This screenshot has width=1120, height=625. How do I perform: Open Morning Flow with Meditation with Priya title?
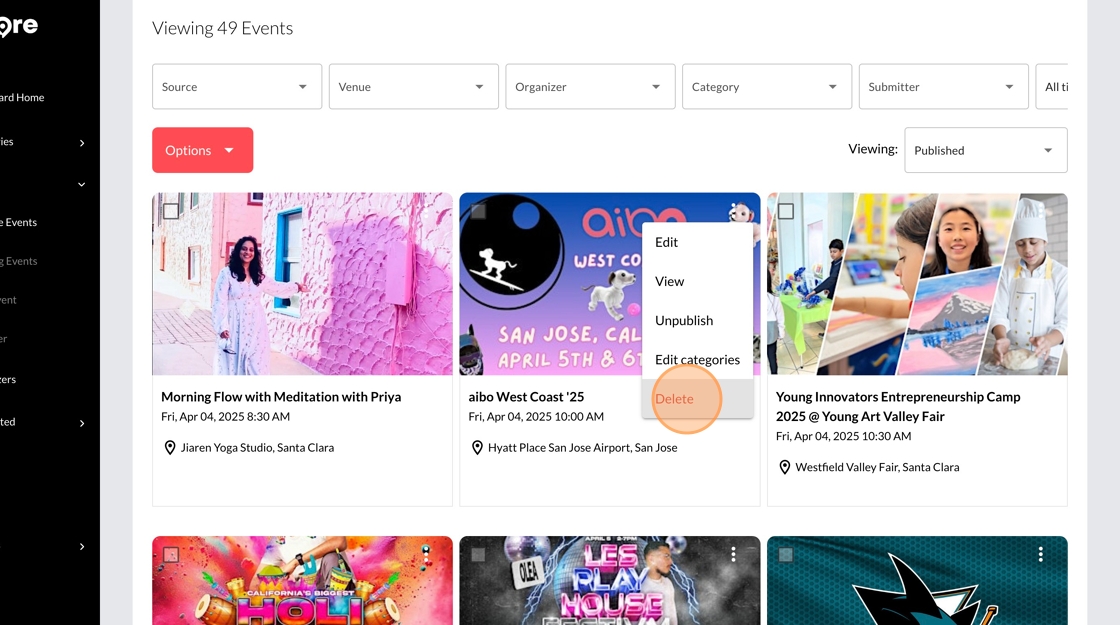(281, 396)
